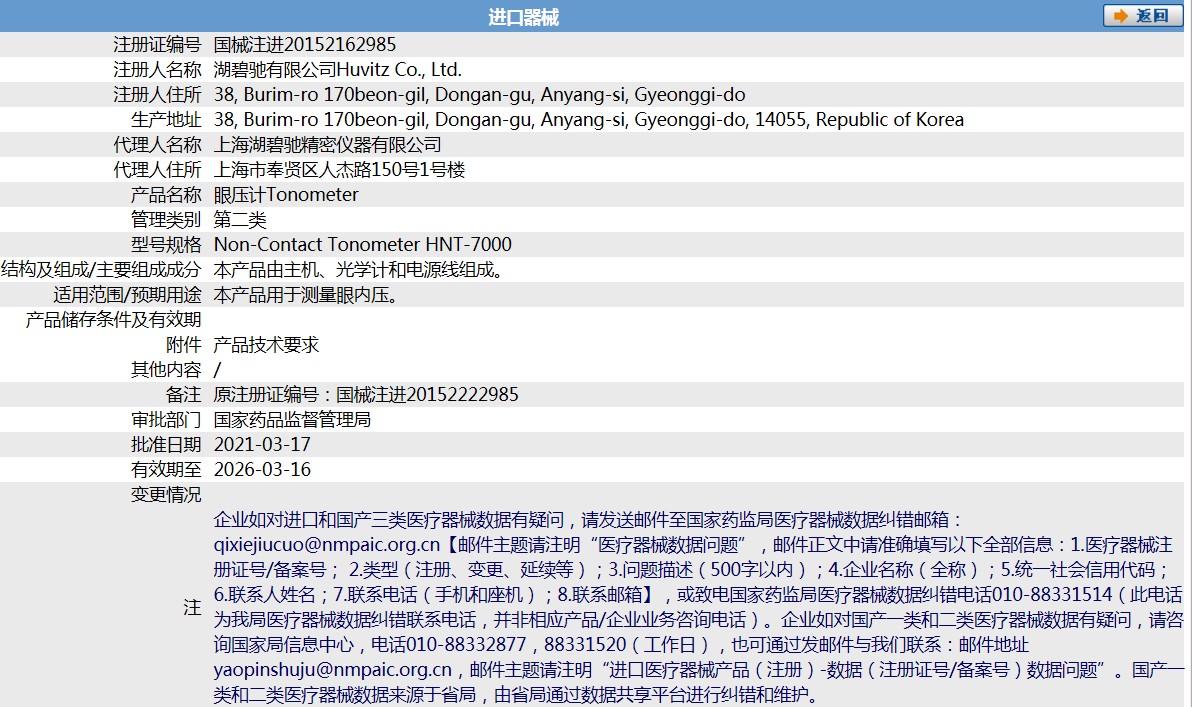Image resolution: width=1192 pixels, height=707 pixels.
Task: Select intended use 本产品用于测量眼内压
Action: [306, 295]
